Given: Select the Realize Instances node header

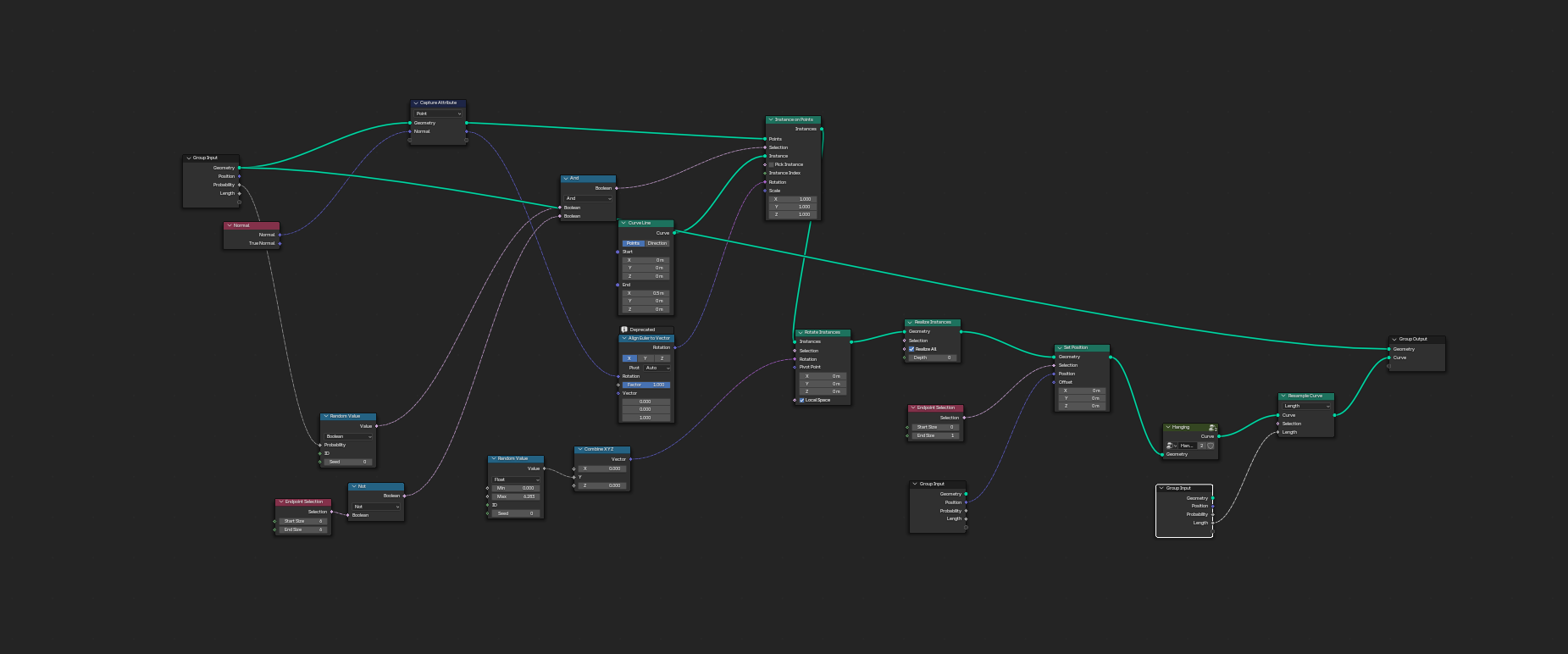Looking at the screenshot, I should pyautogui.click(x=933, y=323).
